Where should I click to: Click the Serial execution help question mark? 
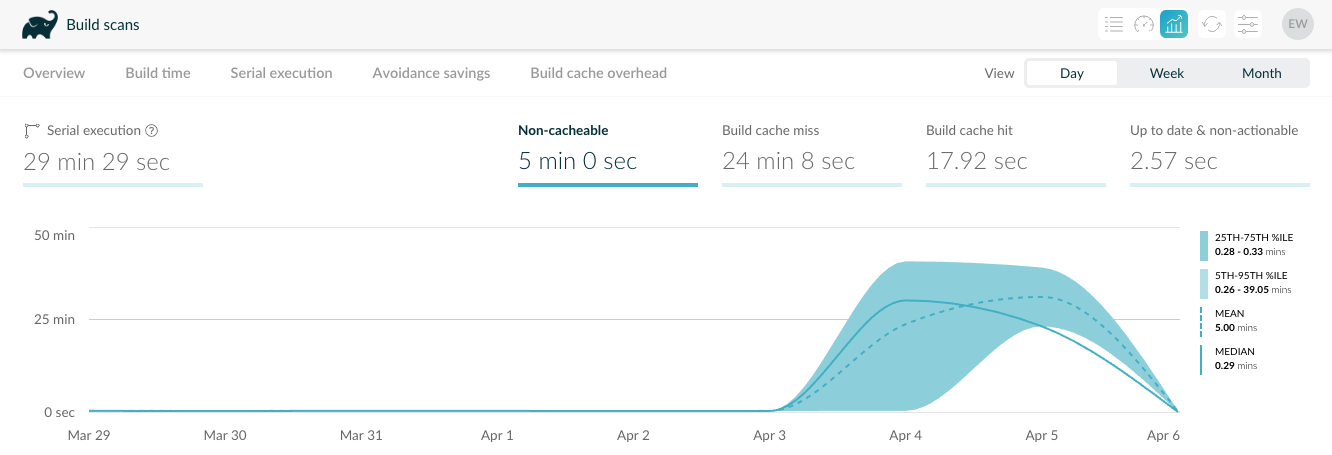(152, 130)
